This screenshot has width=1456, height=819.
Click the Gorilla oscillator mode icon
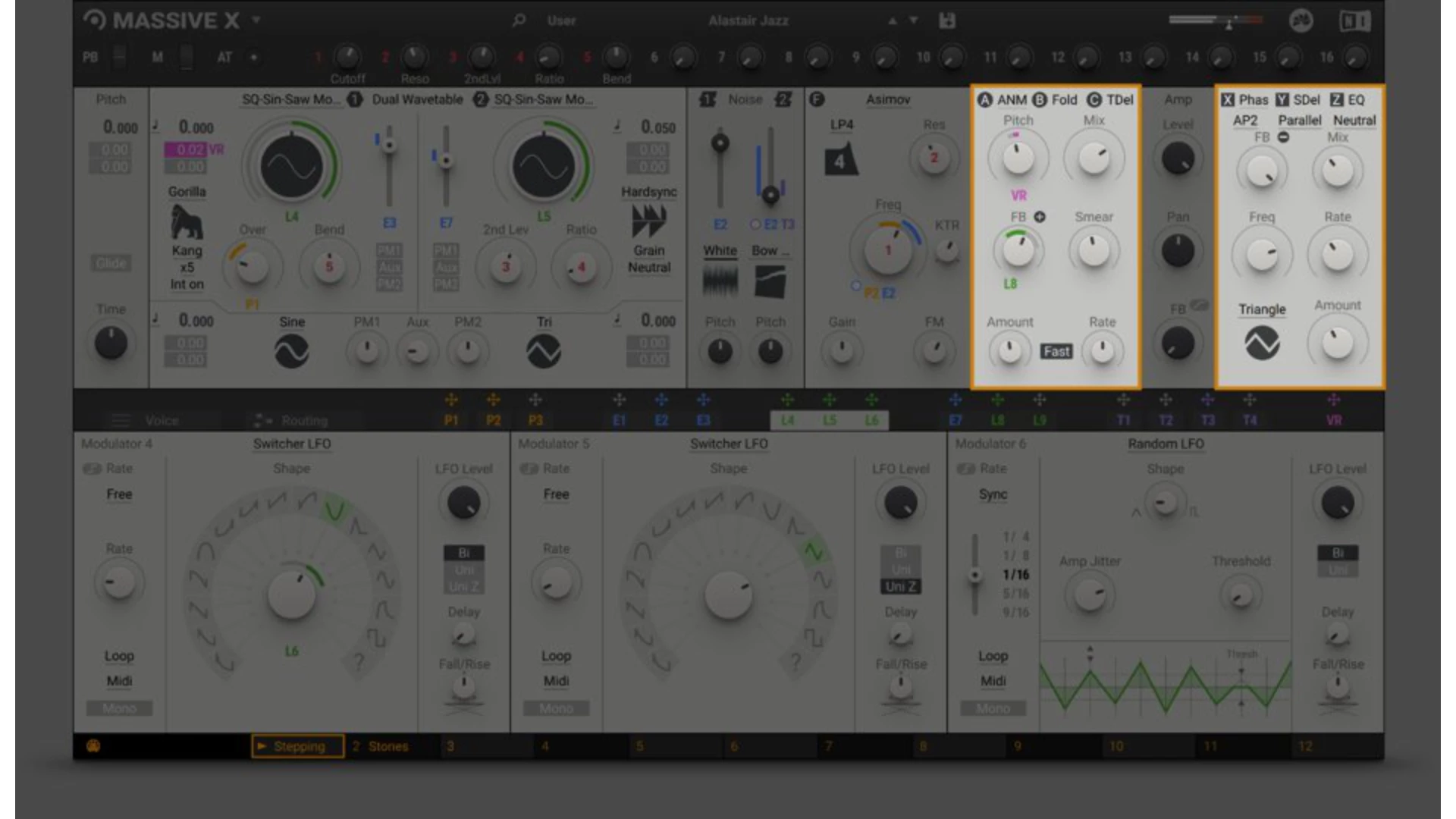pos(187,221)
